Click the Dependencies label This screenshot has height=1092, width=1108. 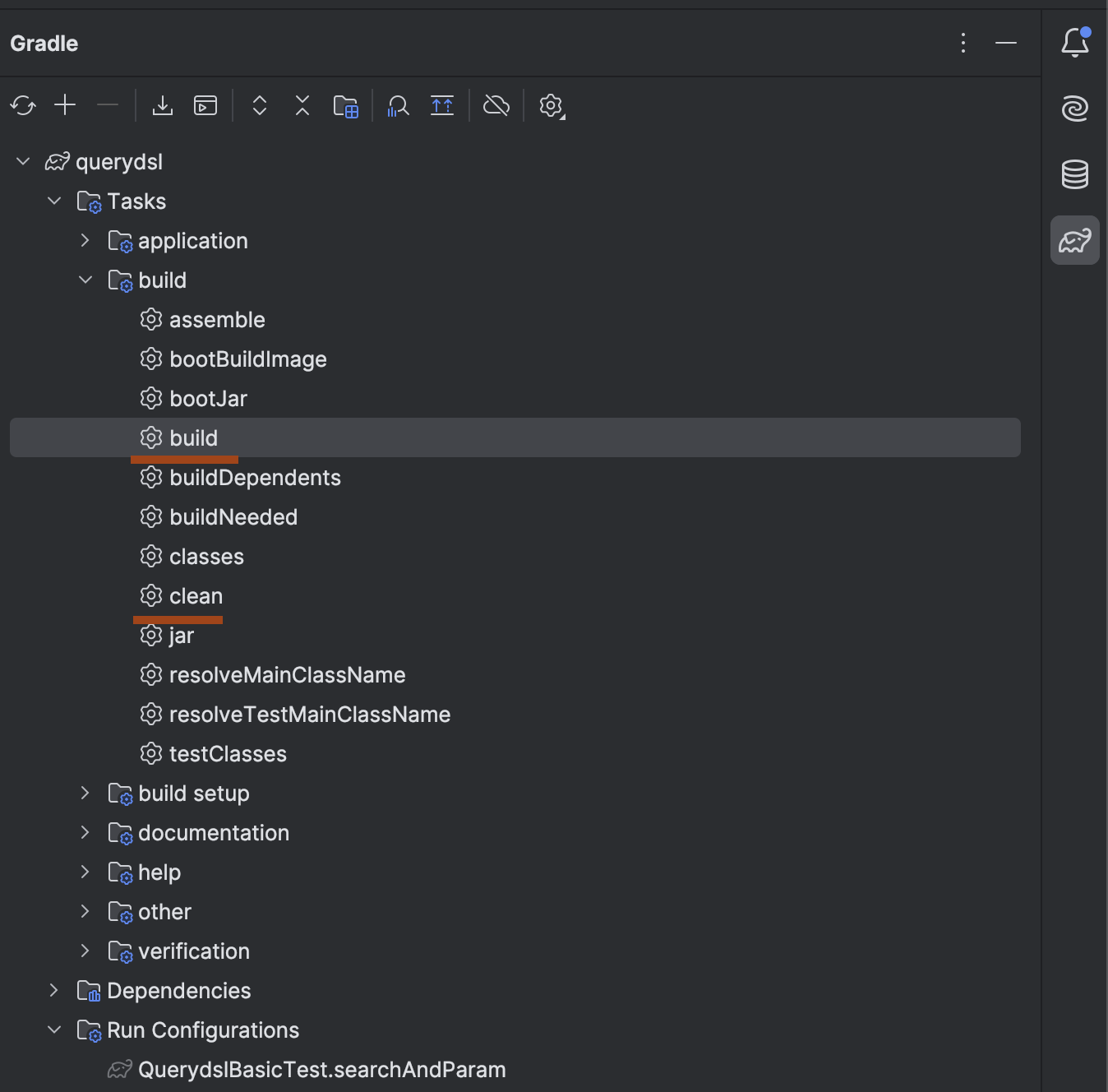tap(179, 991)
